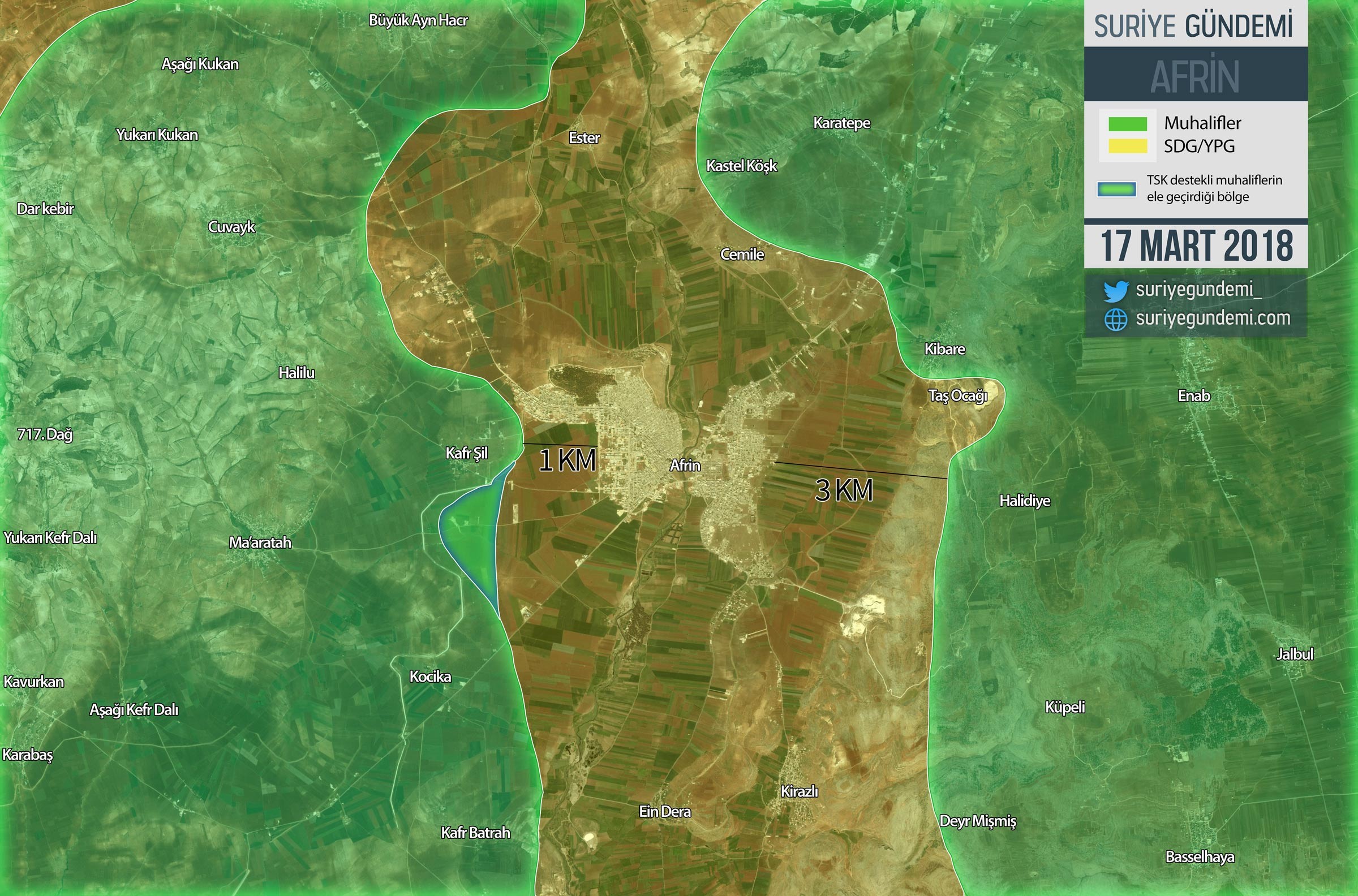Click the Kafr Batrah label
Image resolution: width=1358 pixels, height=896 pixels.
click(x=475, y=833)
